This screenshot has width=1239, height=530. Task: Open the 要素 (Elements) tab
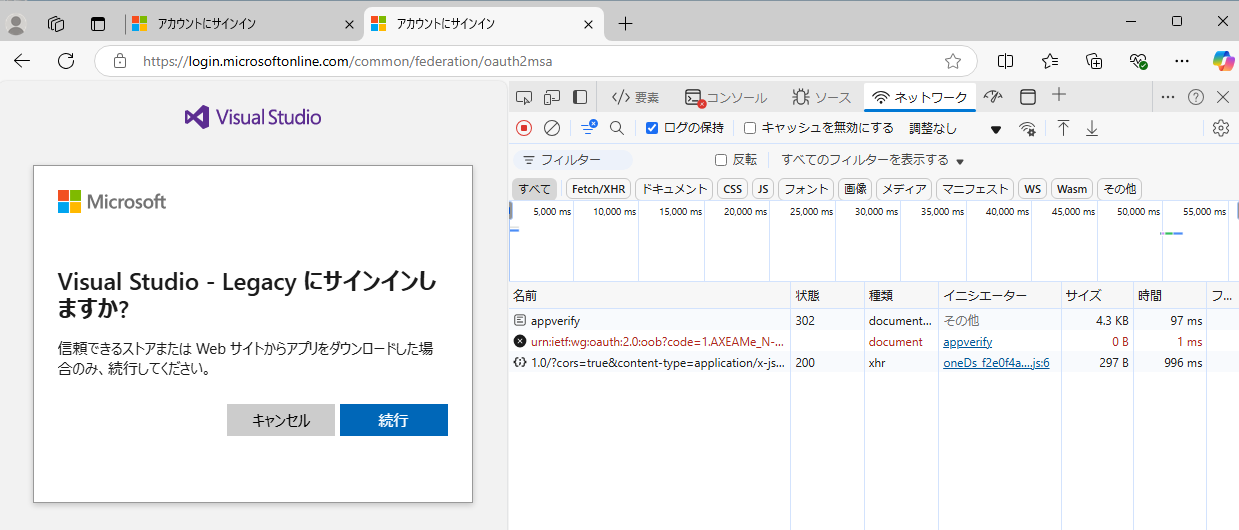tap(636, 97)
